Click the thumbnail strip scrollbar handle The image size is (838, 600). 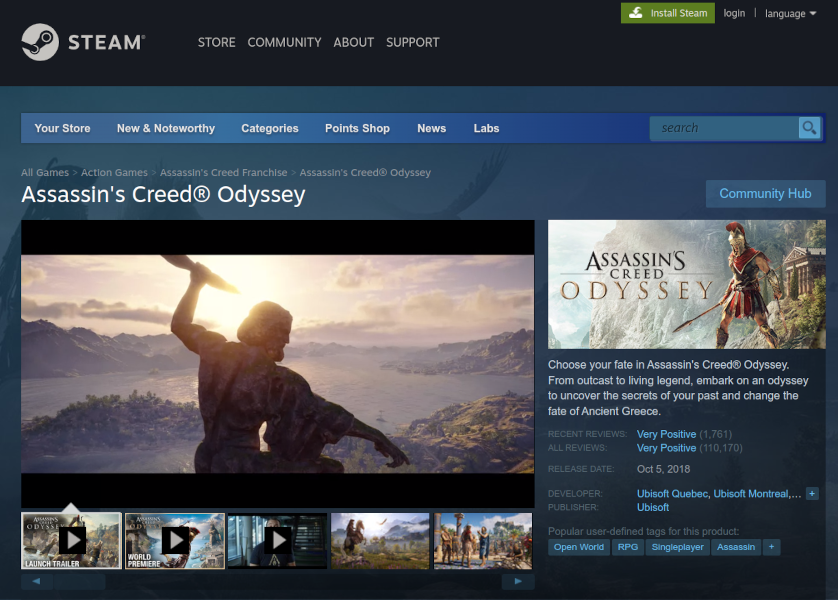pos(80,581)
